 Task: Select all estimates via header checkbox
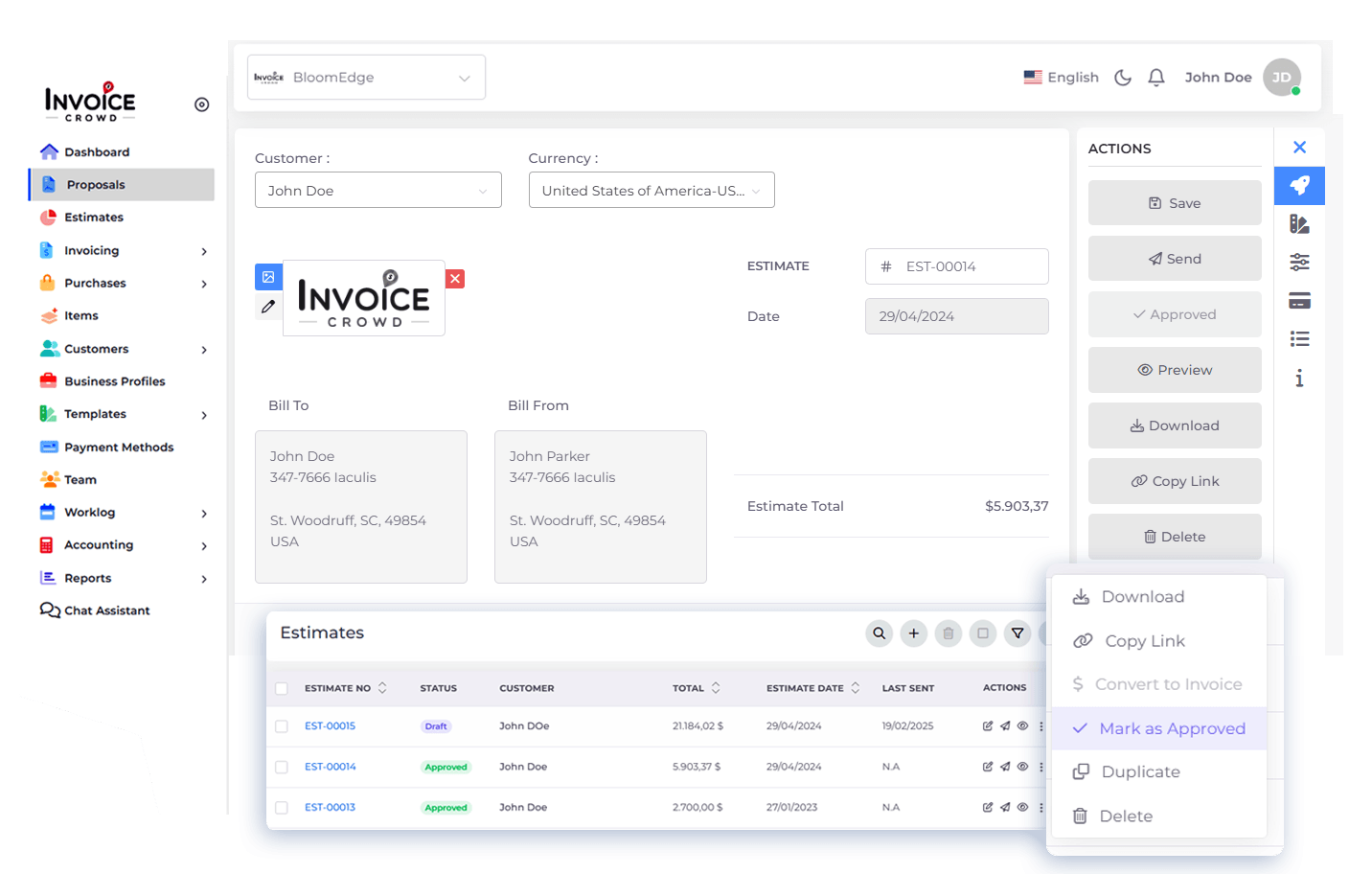click(x=282, y=688)
